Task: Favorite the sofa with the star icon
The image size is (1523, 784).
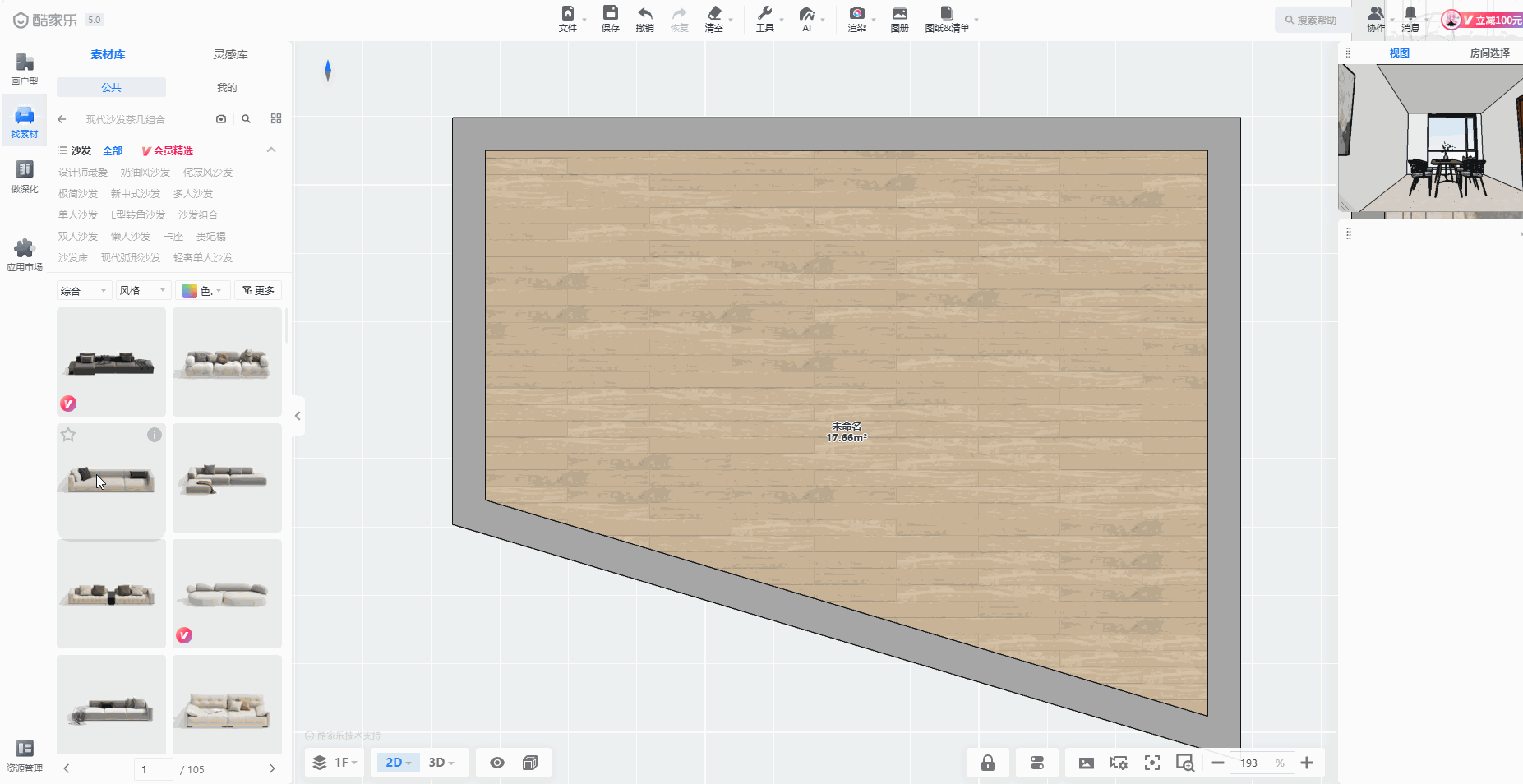Action: coord(68,435)
